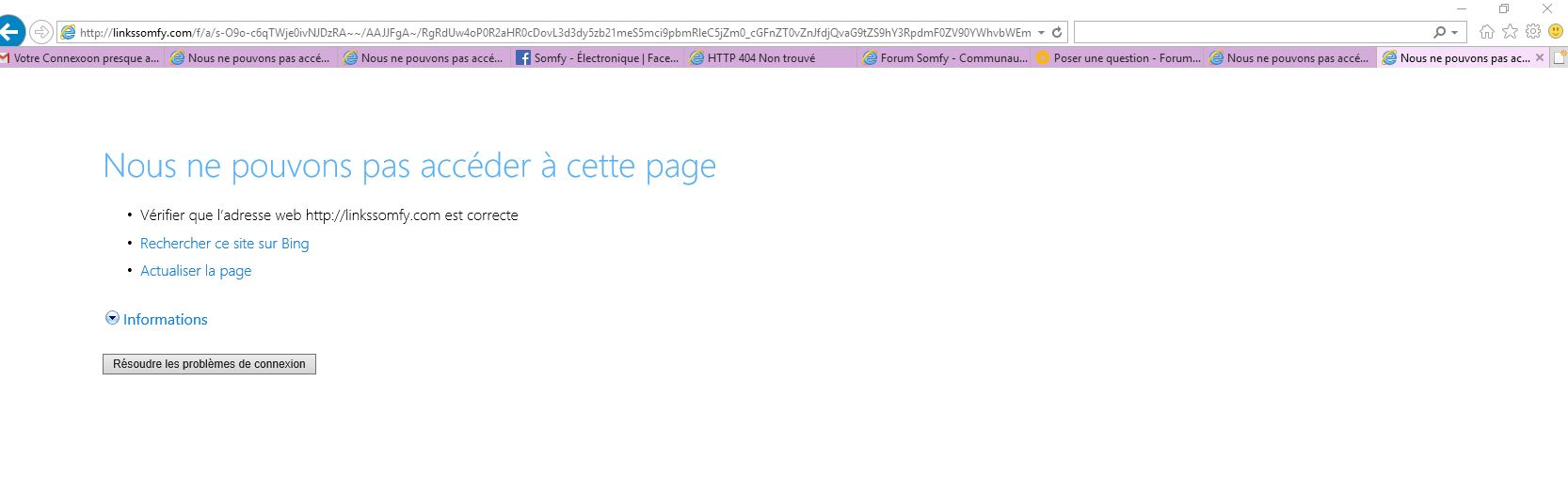Open Favorites with the star icon
The image size is (1568, 493).
click(1510, 32)
